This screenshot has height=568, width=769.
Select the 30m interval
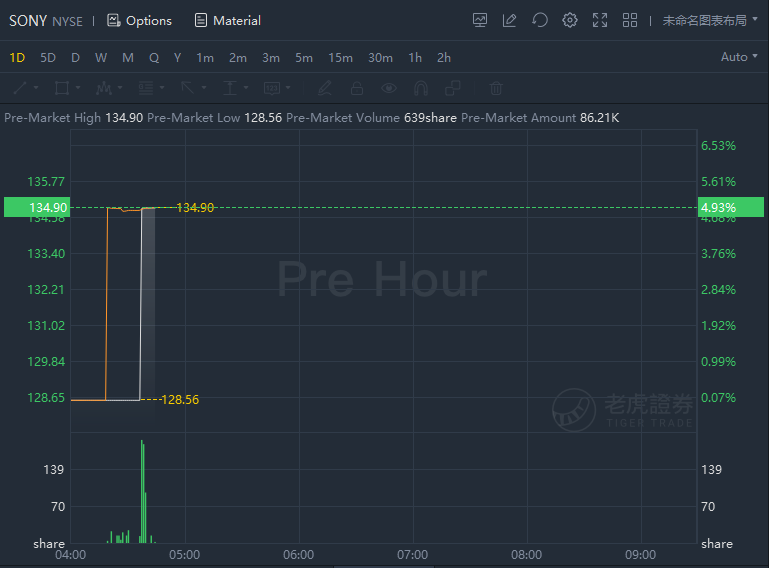tap(380, 58)
